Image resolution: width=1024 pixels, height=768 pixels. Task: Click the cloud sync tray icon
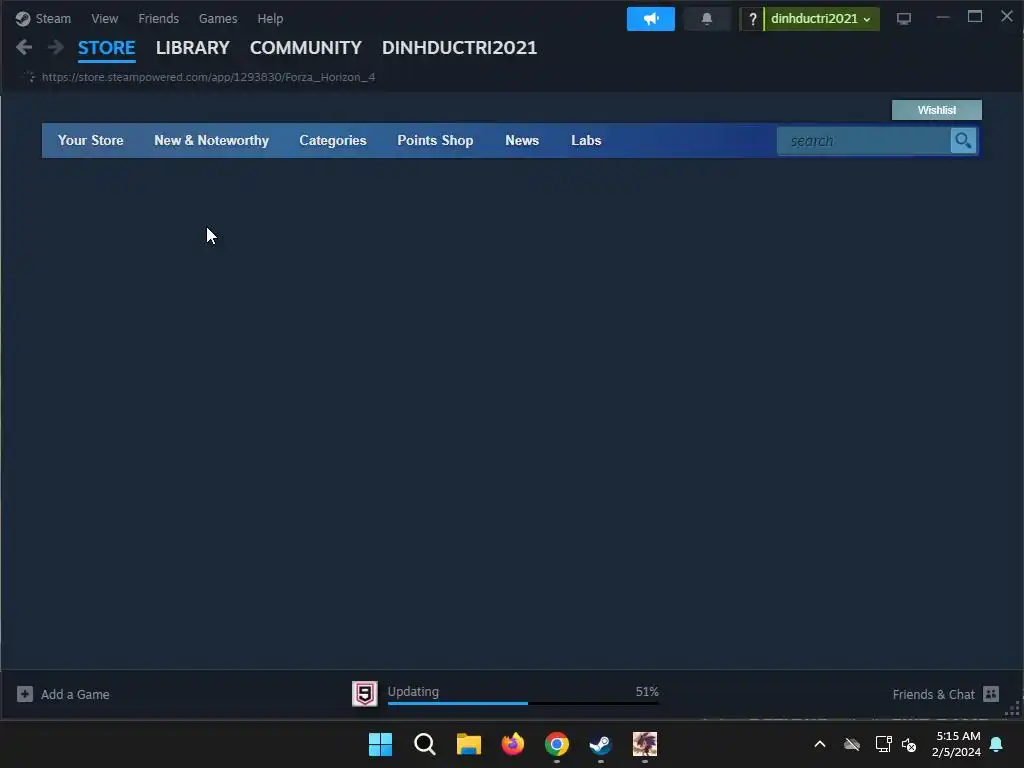pyautogui.click(x=852, y=744)
